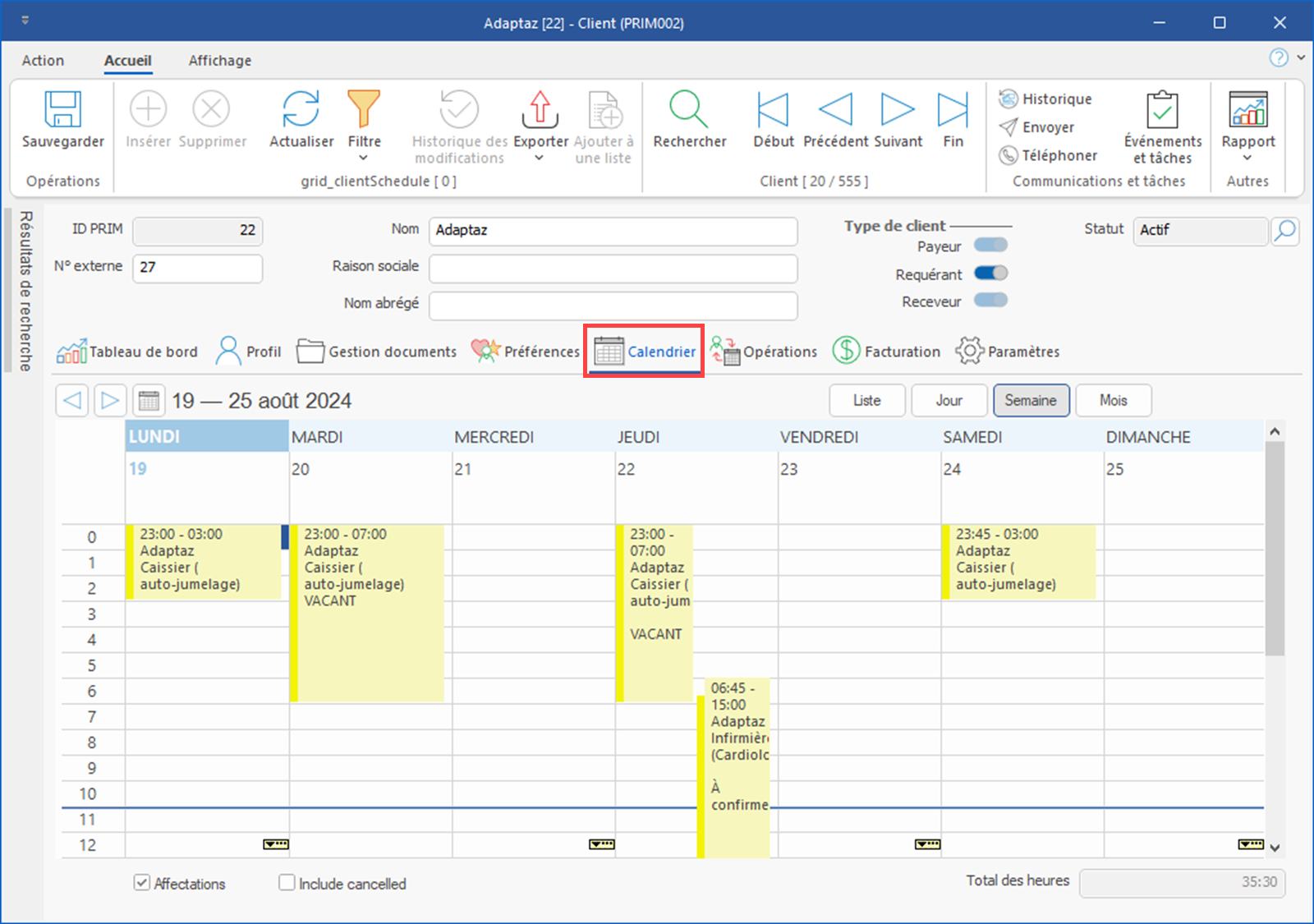1314x924 pixels.
Task: Enable the Include cancelled checkbox
Action: pyautogui.click(x=287, y=883)
